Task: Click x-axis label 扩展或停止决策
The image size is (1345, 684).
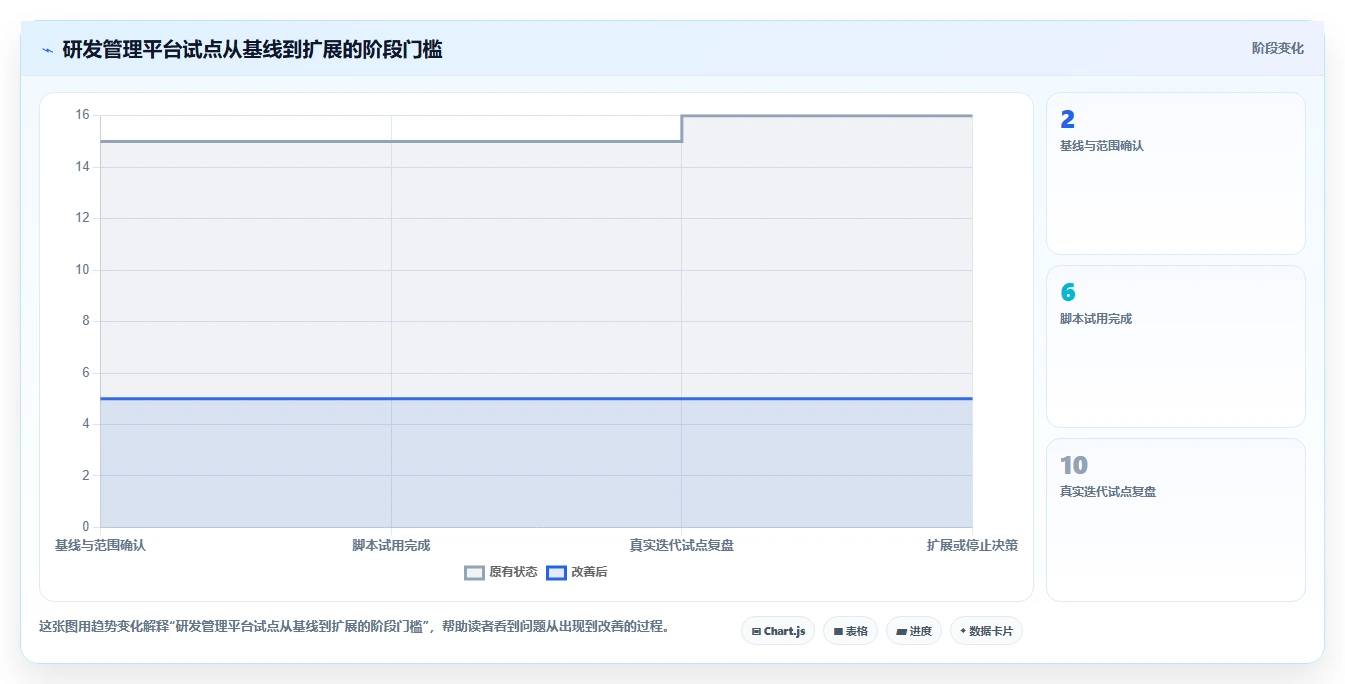Action: (972, 545)
